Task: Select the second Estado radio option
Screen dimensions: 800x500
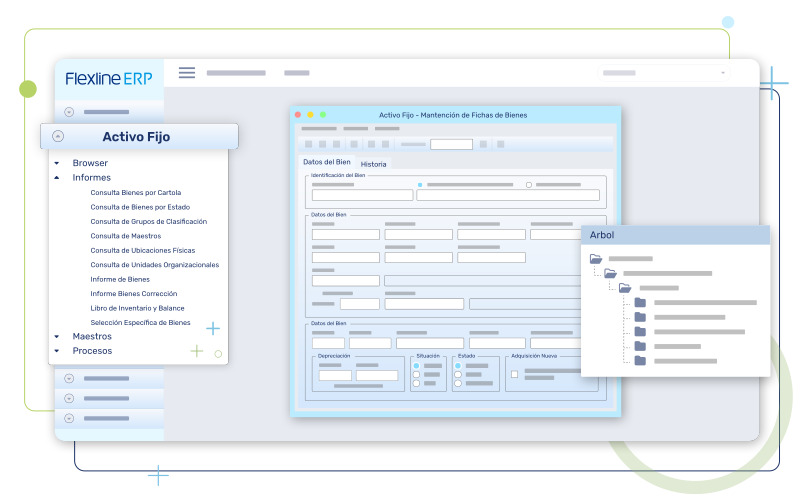Action: point(458,375)
